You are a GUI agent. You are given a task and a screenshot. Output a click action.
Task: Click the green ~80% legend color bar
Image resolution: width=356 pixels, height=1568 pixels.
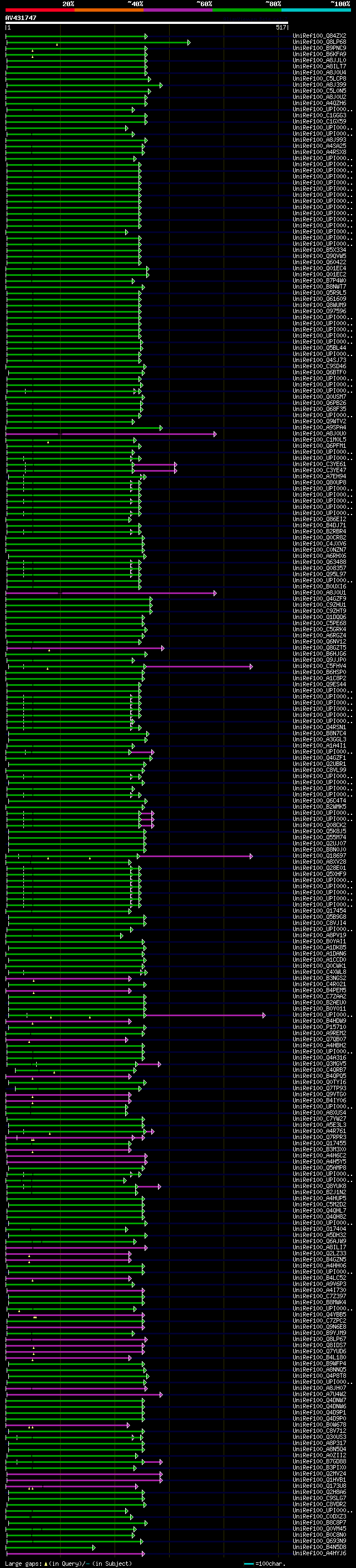pyautogui.click(x=247, y=10)
